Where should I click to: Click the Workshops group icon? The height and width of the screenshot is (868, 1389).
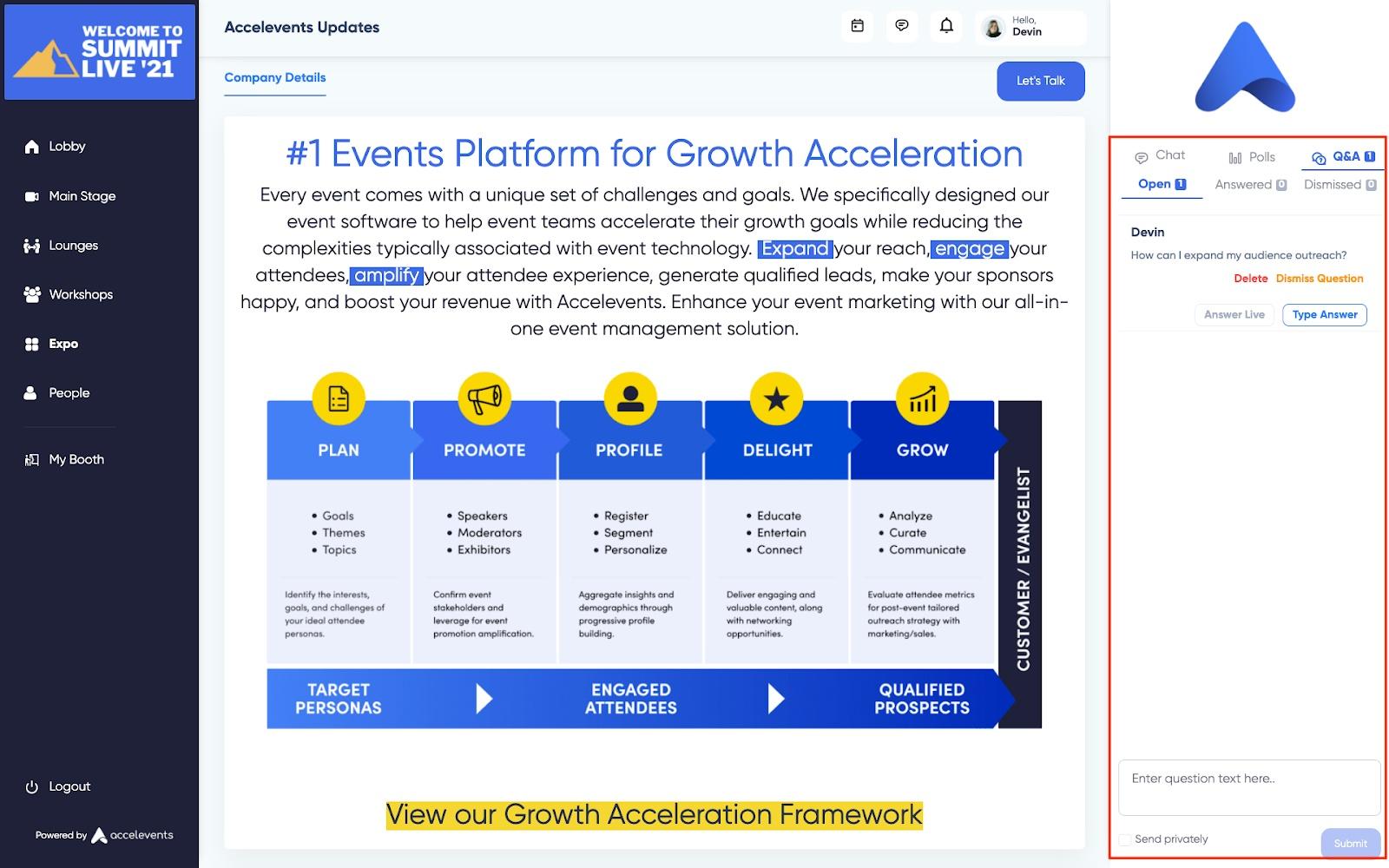[x=32, y=294]
